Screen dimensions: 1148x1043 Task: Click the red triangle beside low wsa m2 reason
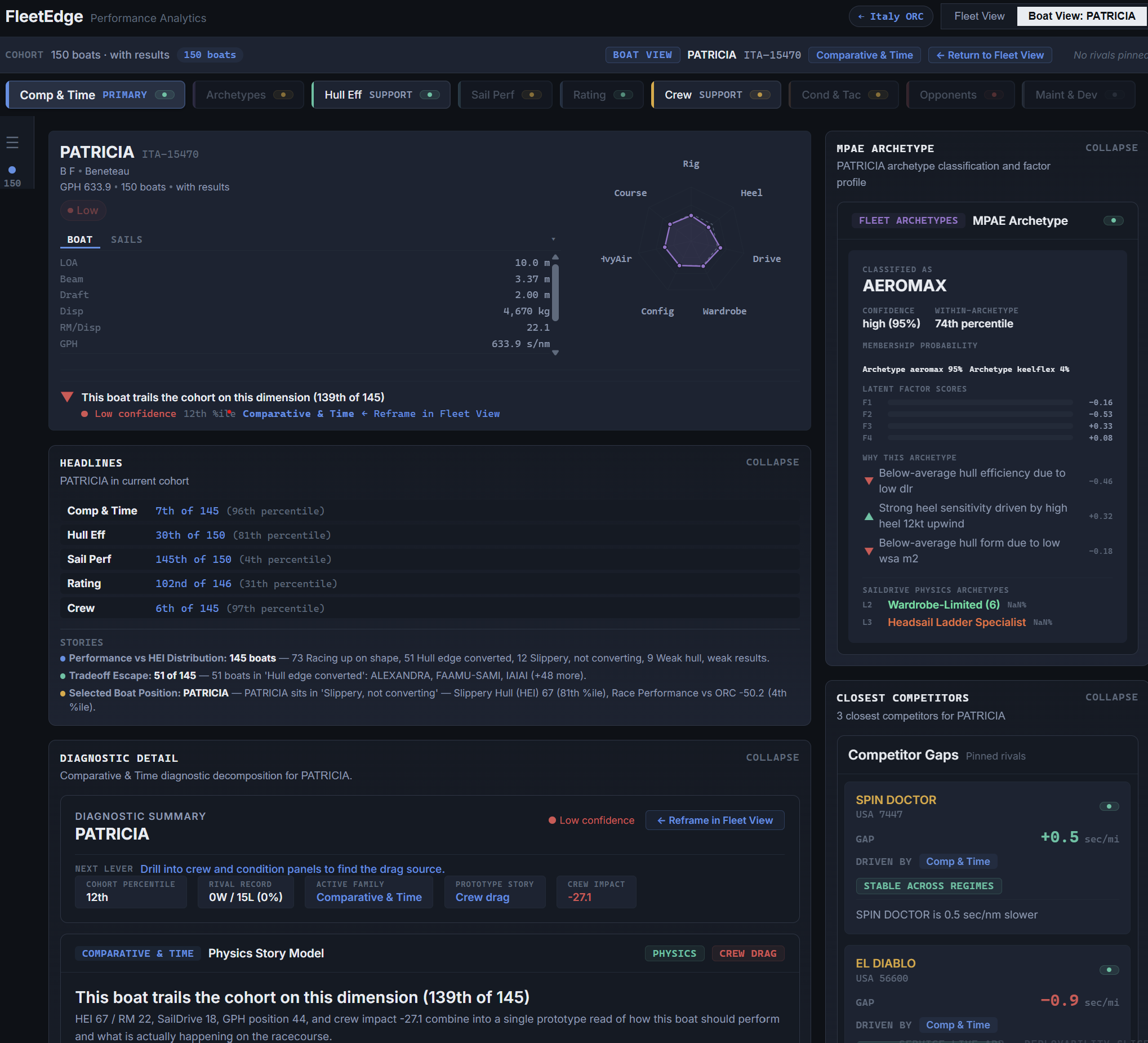(869, 551)
